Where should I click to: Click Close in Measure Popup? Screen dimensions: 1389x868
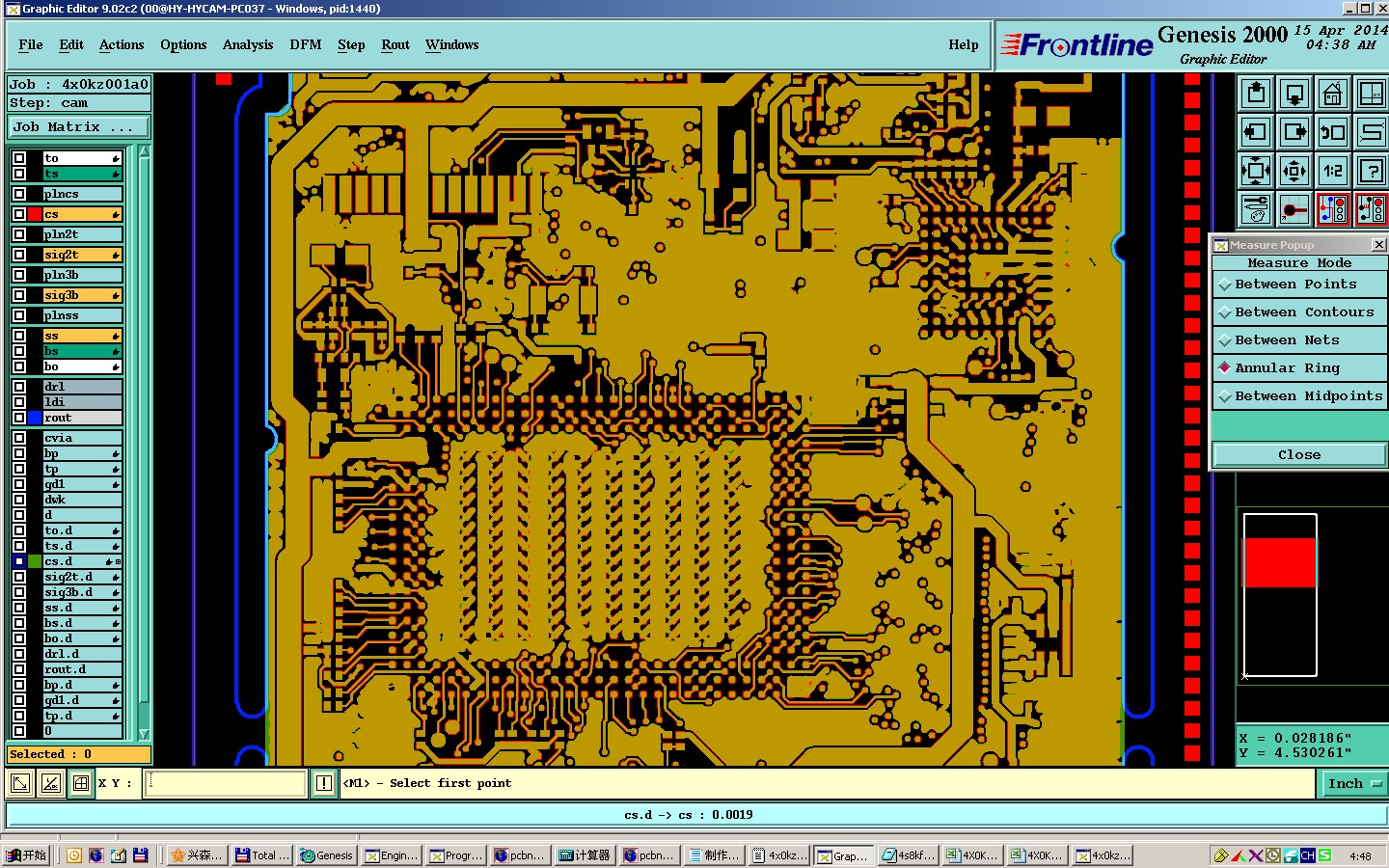coord(1299,455)
